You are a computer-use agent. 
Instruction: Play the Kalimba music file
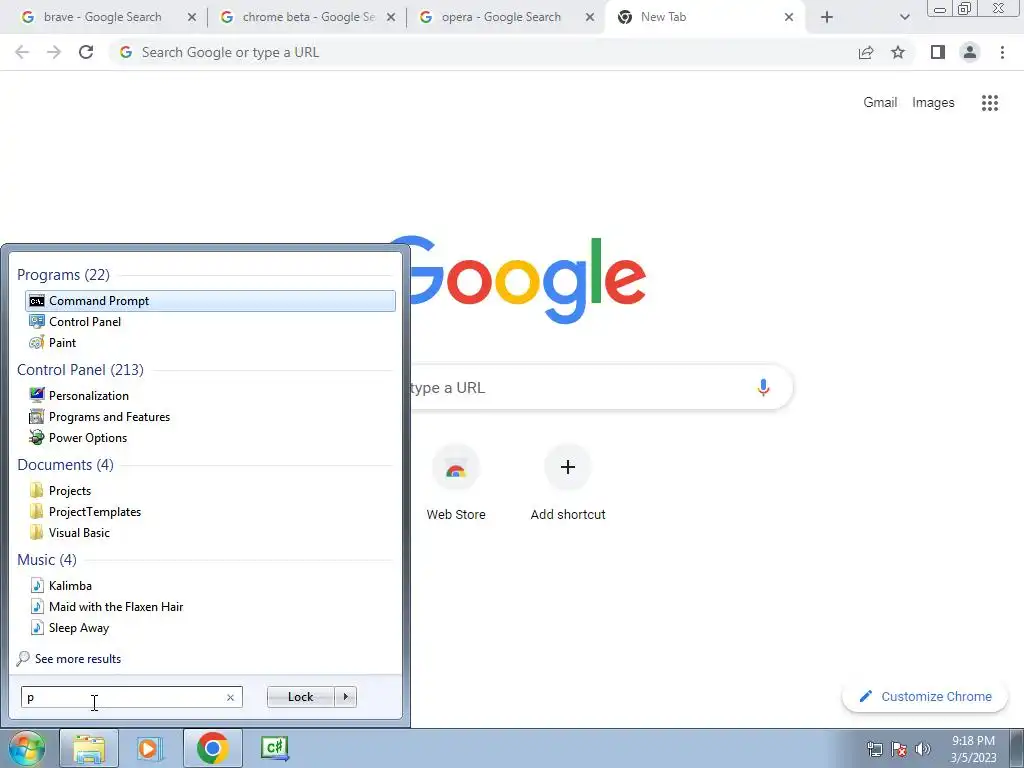[x=210, y=586]
